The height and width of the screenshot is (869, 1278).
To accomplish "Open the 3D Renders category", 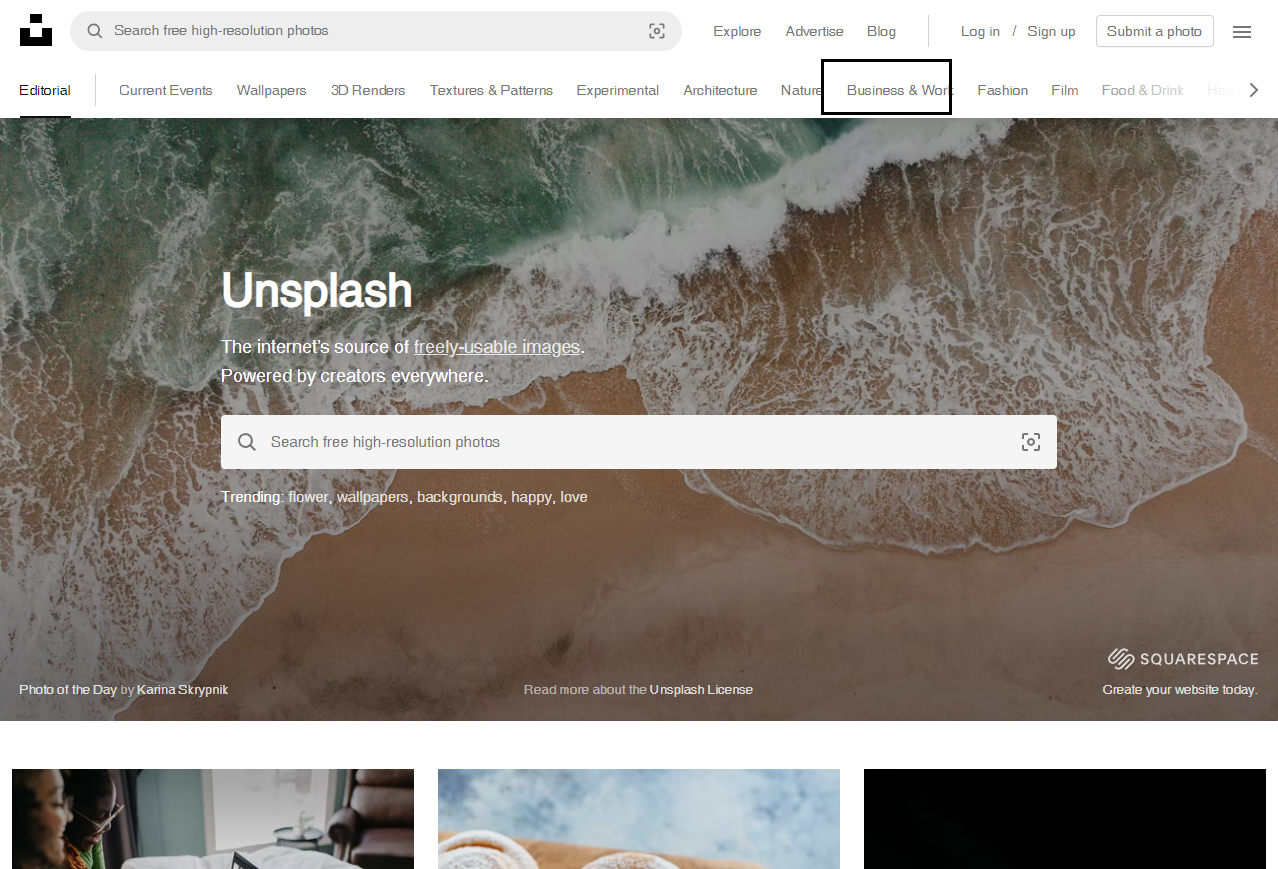I will (368, 90).
